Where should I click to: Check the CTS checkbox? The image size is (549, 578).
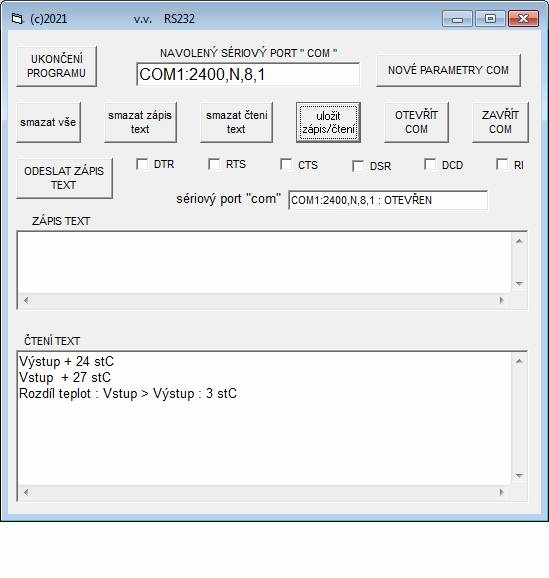pyautogui.click(x=286, y=164)
